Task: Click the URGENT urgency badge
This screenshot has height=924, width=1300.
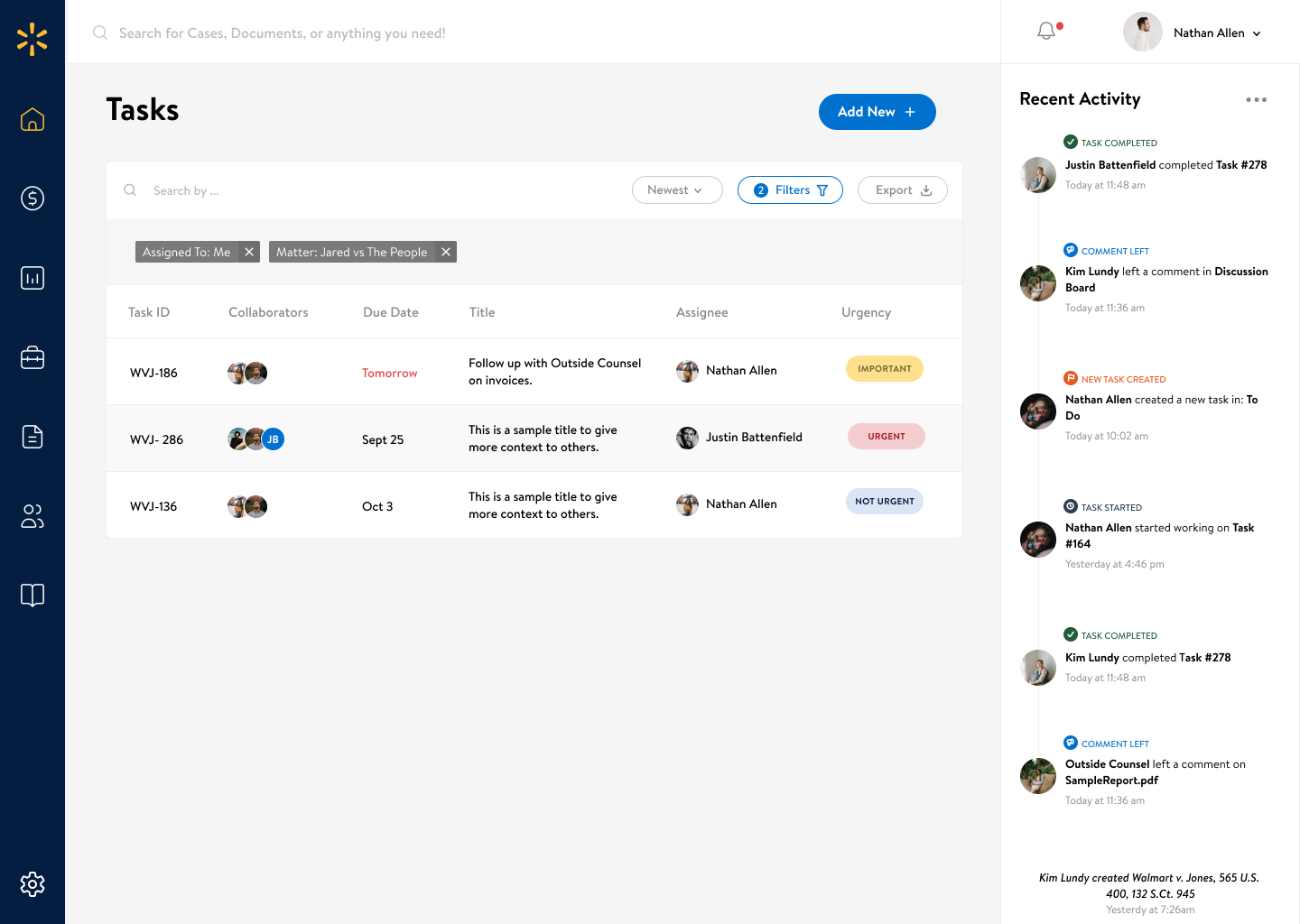Action: click(887, 436)
